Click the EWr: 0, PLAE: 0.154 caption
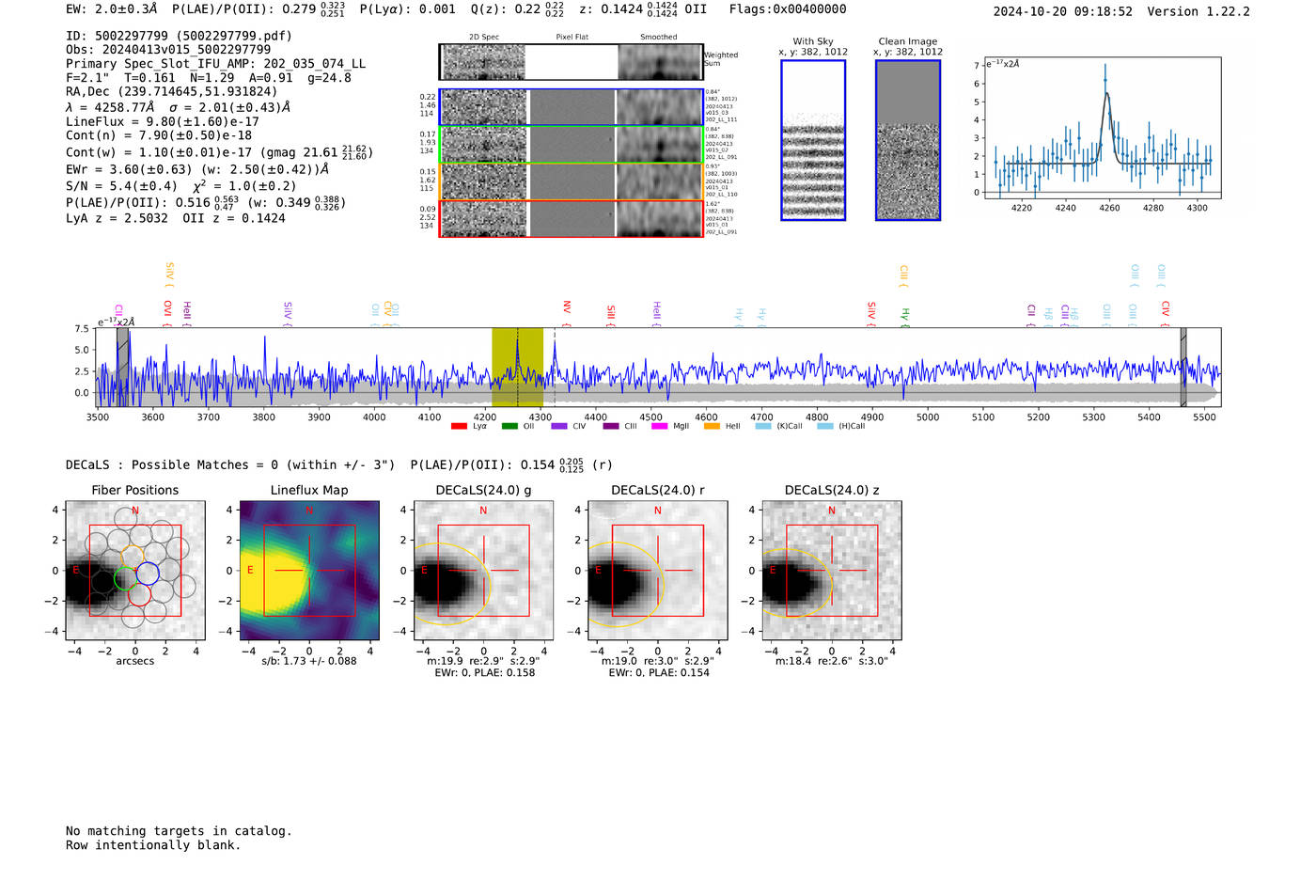 [657, 673]
